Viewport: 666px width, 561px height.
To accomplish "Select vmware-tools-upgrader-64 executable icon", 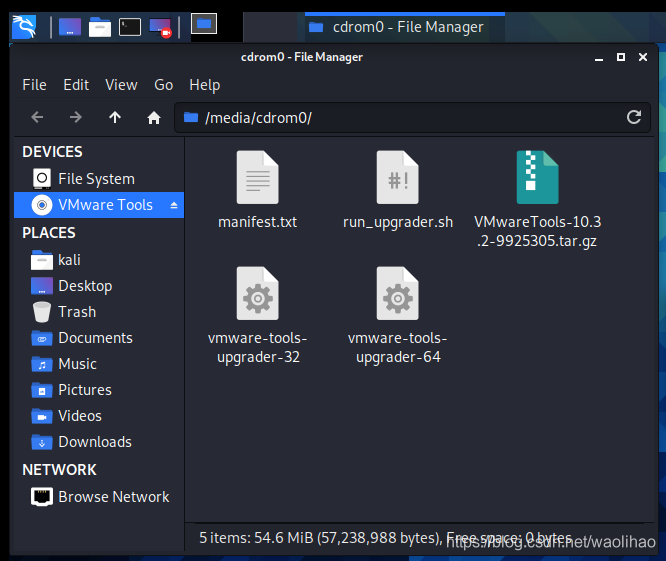I will click(x=398, y=293).
